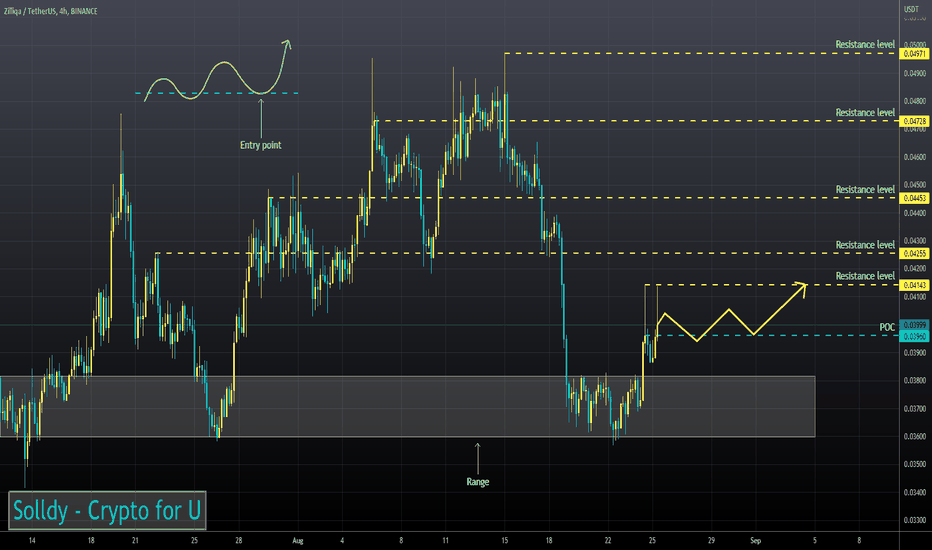Click the 0.04200 price axis tick
Screen dimensions: 932x550
[915, 269]
